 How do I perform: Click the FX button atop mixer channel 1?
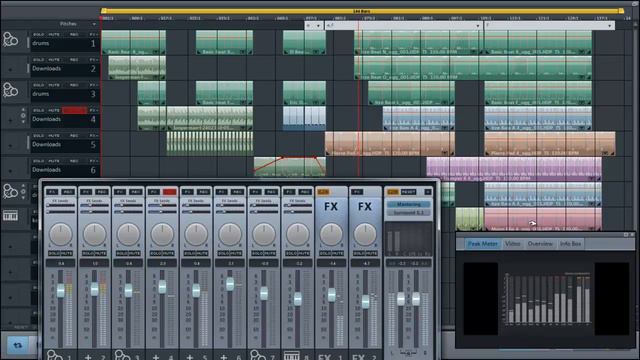coord(52,192)
